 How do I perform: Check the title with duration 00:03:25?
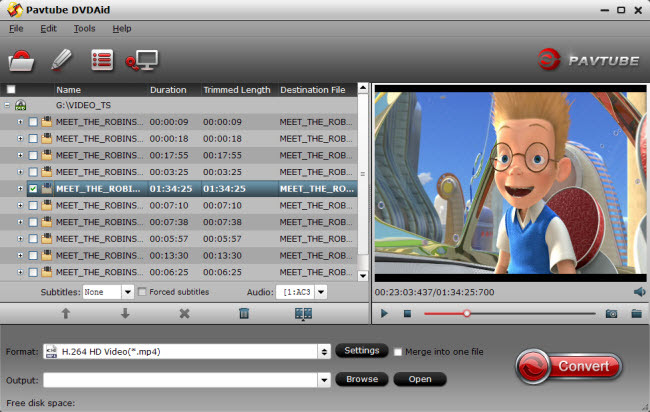pyautogui.click(x=33, y=172)
